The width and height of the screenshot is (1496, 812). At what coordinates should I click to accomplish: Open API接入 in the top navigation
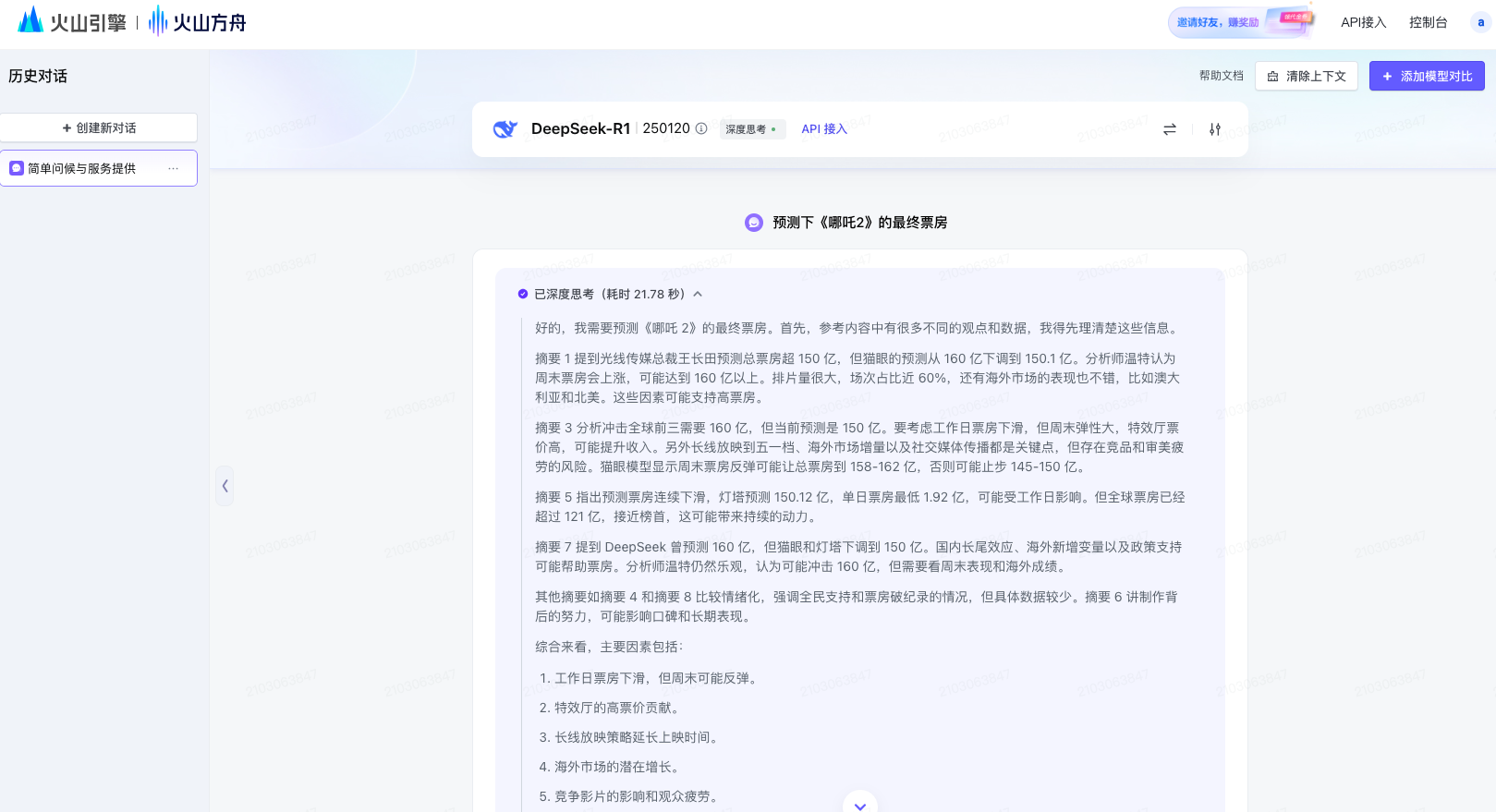click(1363, 22)
